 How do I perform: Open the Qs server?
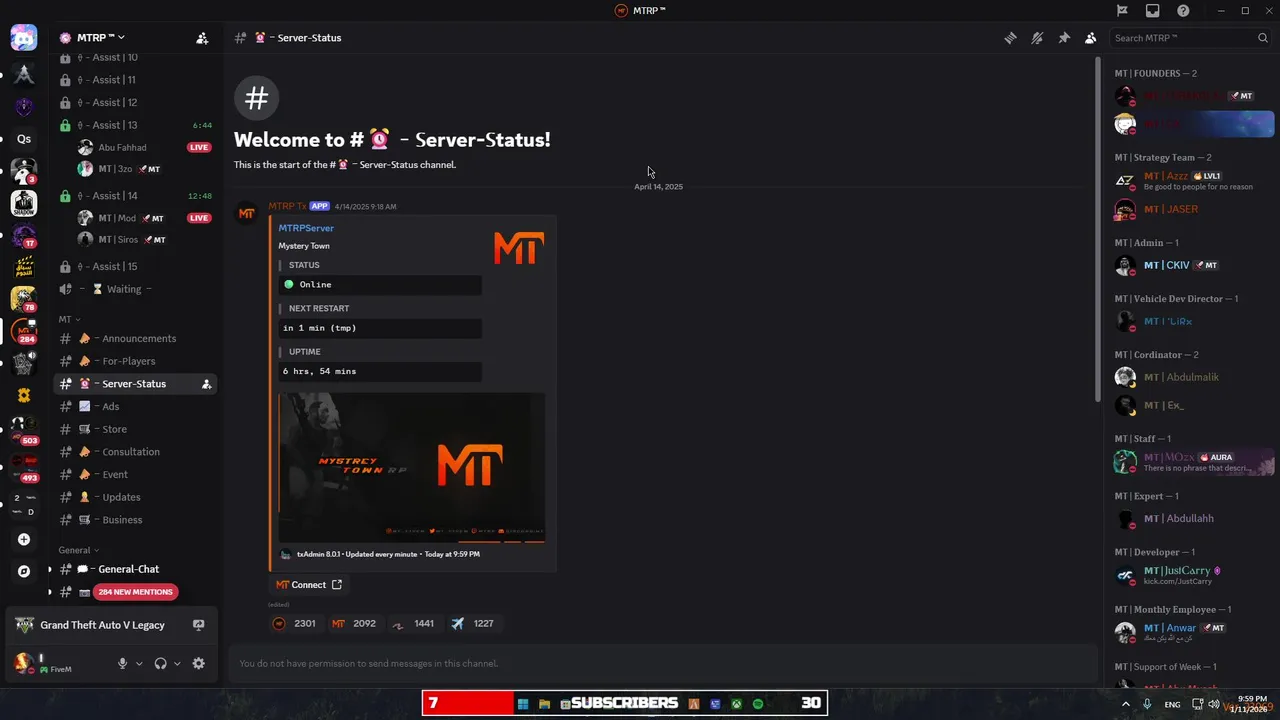point(24,139)
